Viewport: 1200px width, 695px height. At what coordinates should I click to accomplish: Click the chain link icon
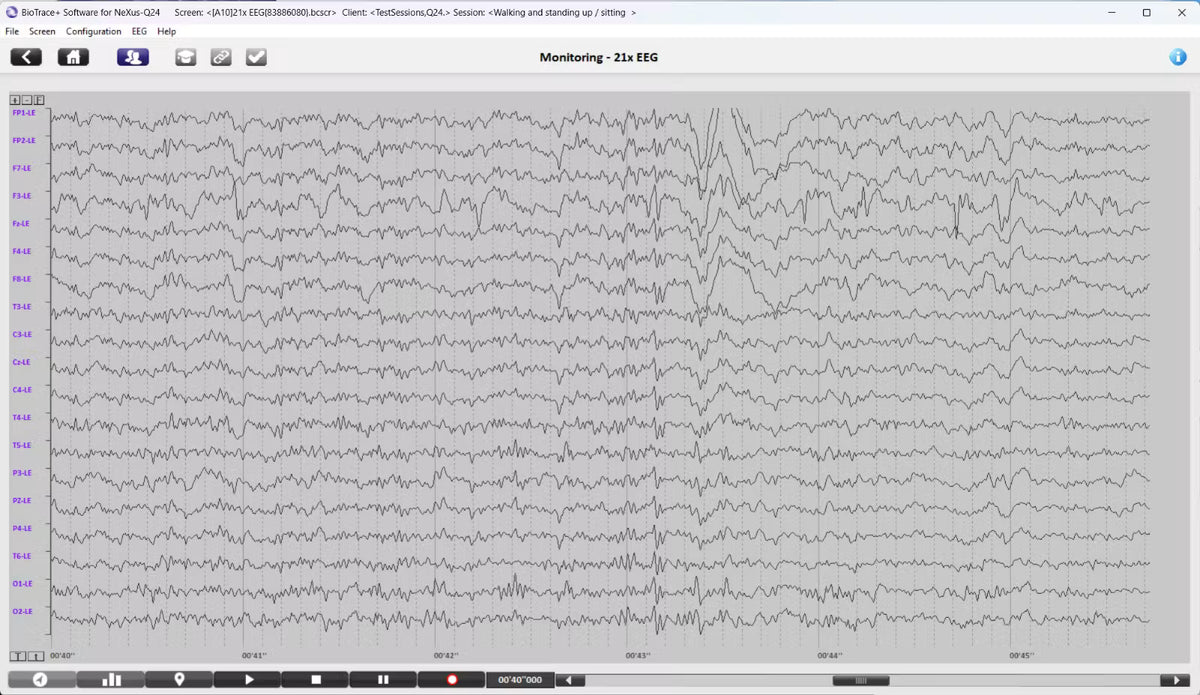point(221,57)
